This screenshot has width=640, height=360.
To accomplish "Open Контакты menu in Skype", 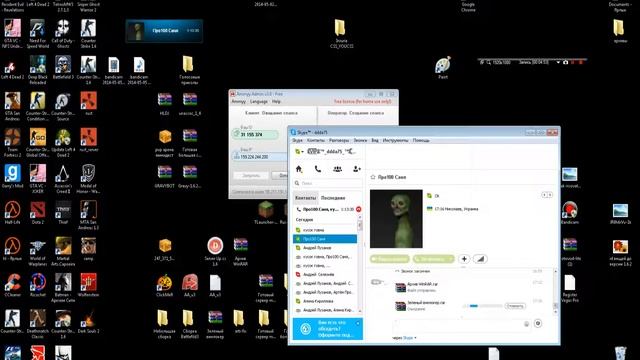I will coord(316,140).
